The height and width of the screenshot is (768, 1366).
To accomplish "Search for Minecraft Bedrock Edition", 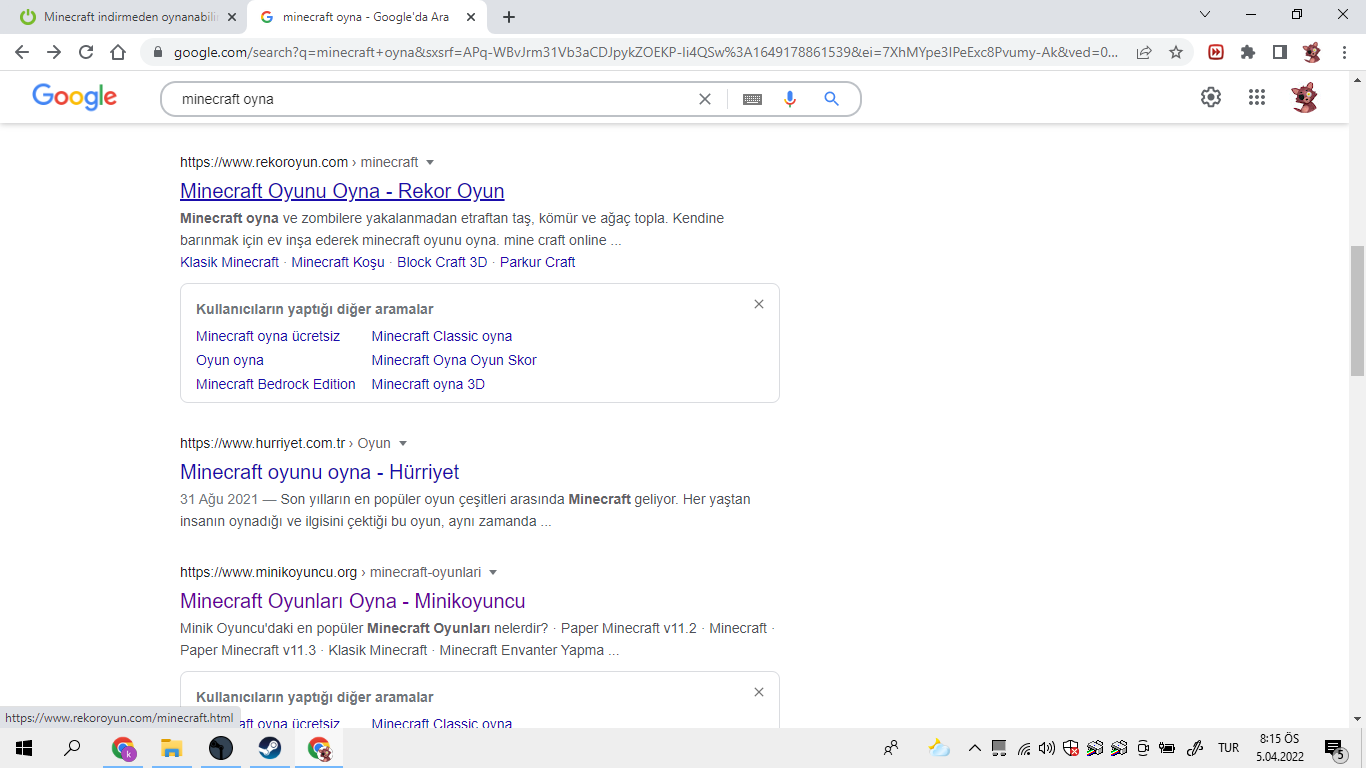I will (276, 384).
